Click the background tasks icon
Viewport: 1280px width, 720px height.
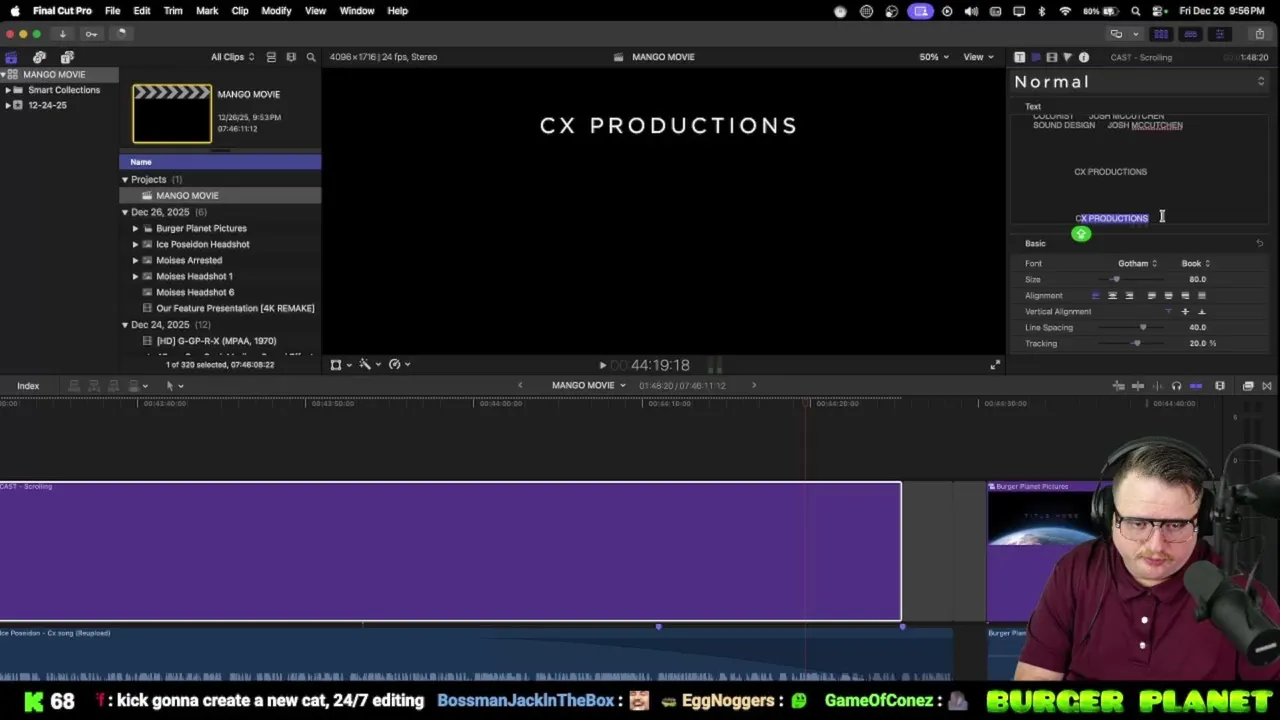[x=120, y=34]
